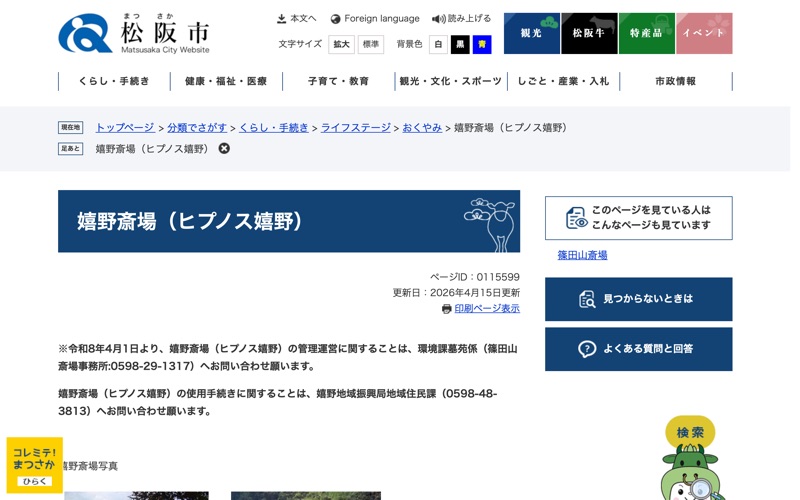The image size is (800, 500).
Task: Open the Foreign language option
Action: click(x=375, y=19)
